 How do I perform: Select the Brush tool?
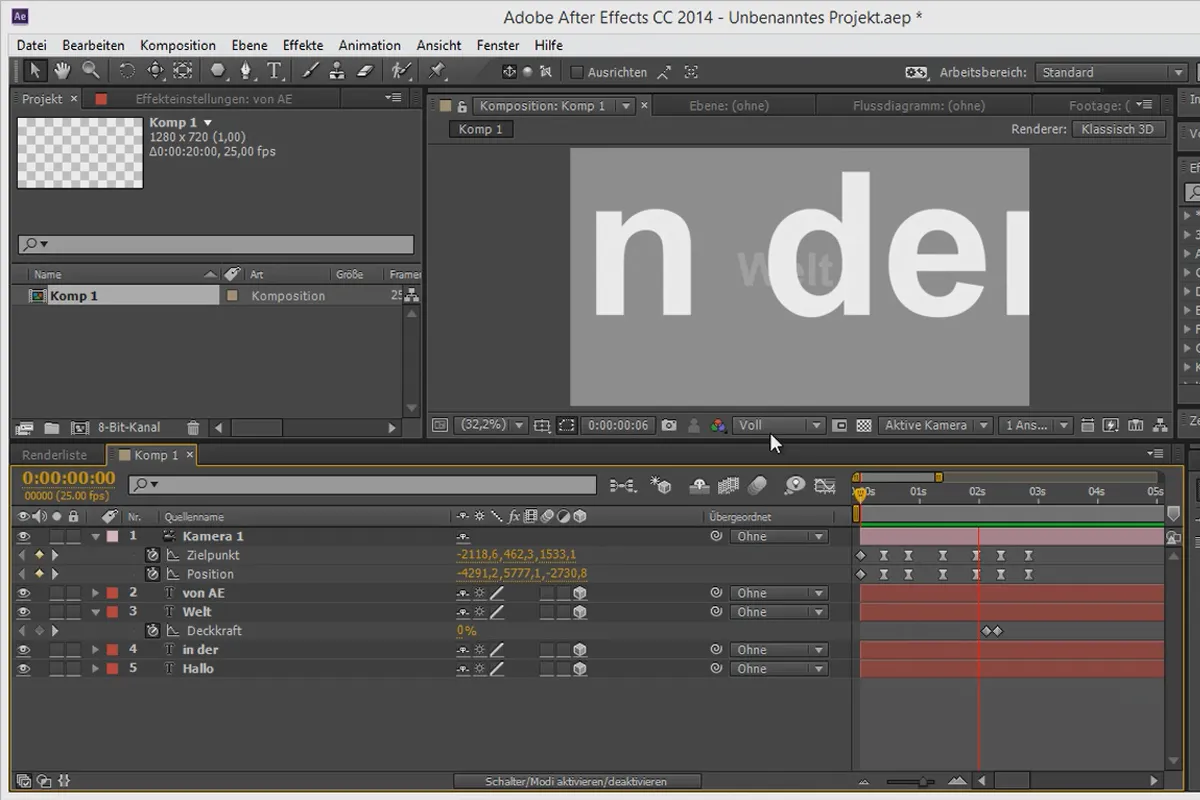point(310,71)
